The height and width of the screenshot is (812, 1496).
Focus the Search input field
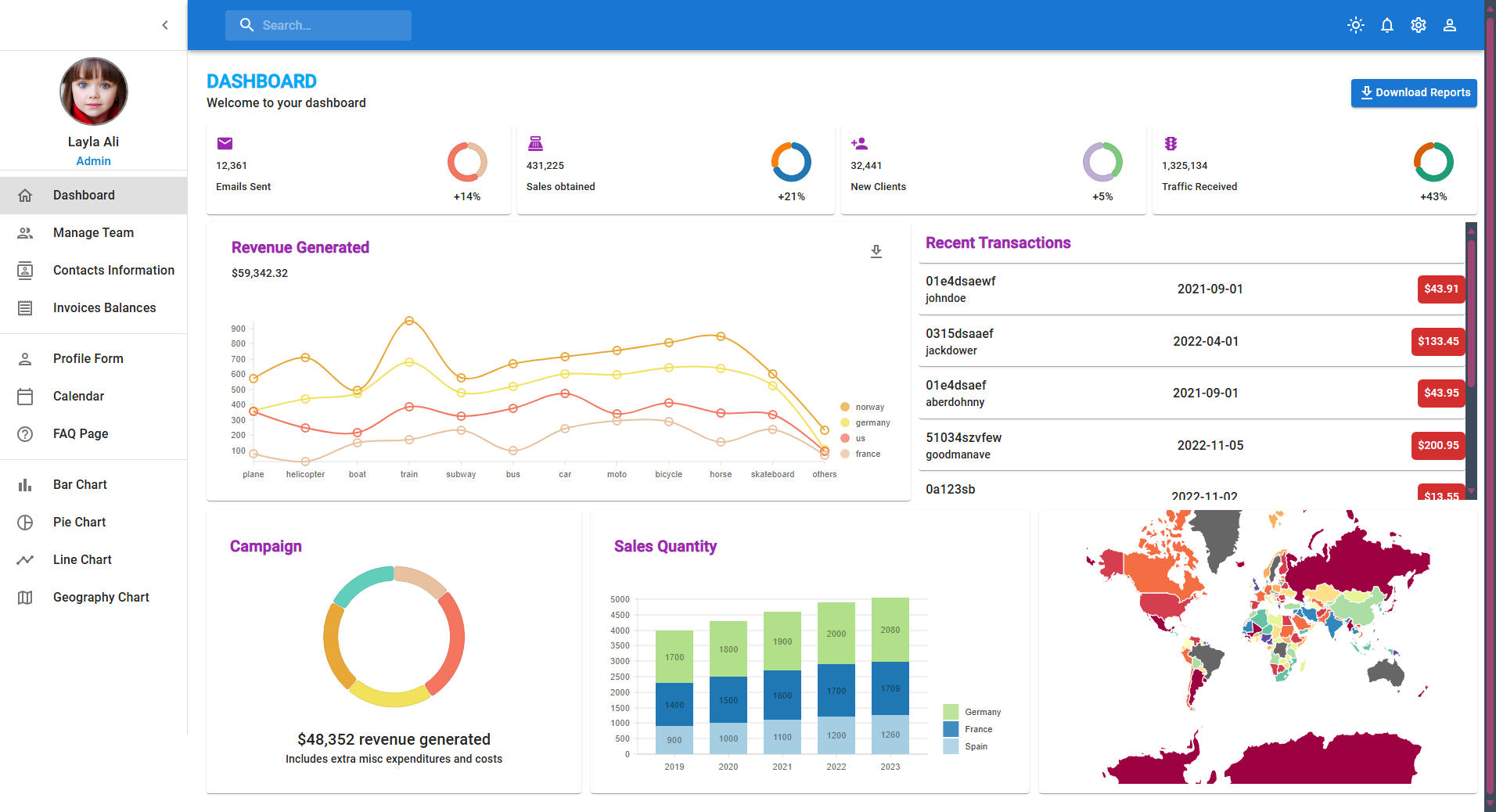(x=333, y=25)
